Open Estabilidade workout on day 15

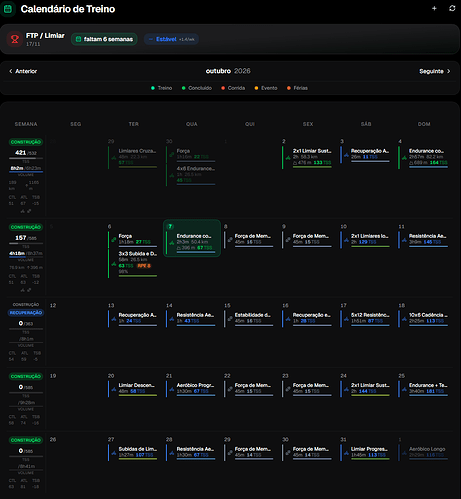[249, 319]
